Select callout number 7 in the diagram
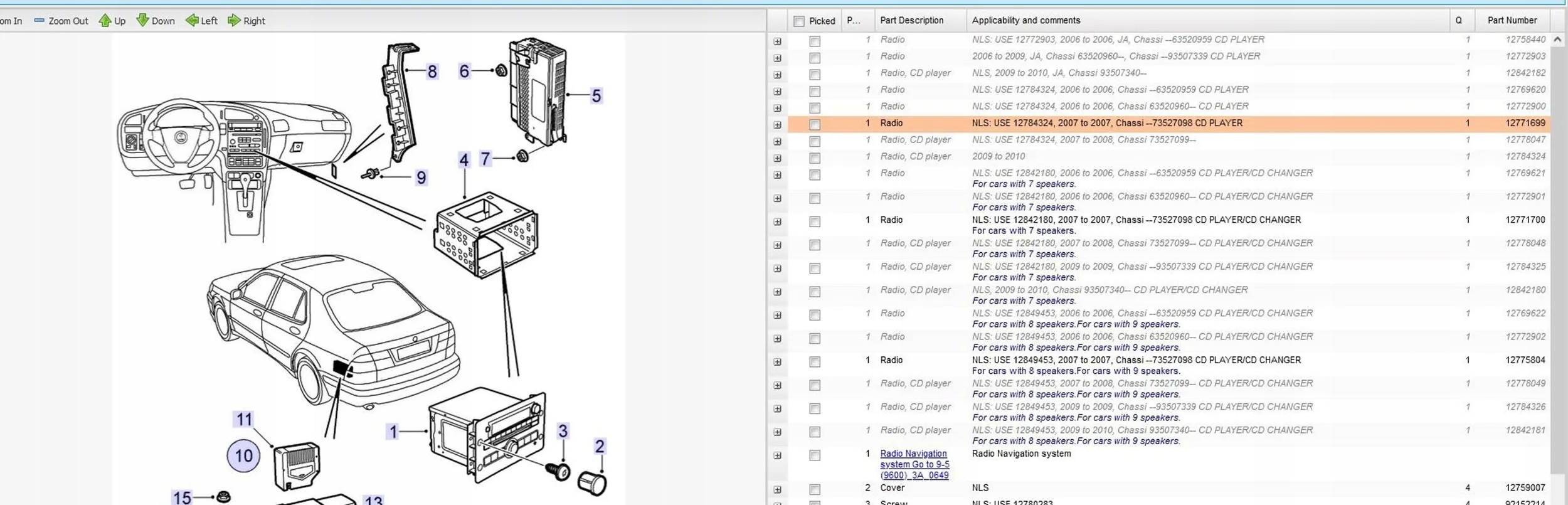The height and width of the screenshot is (505, 1568). 485,159
